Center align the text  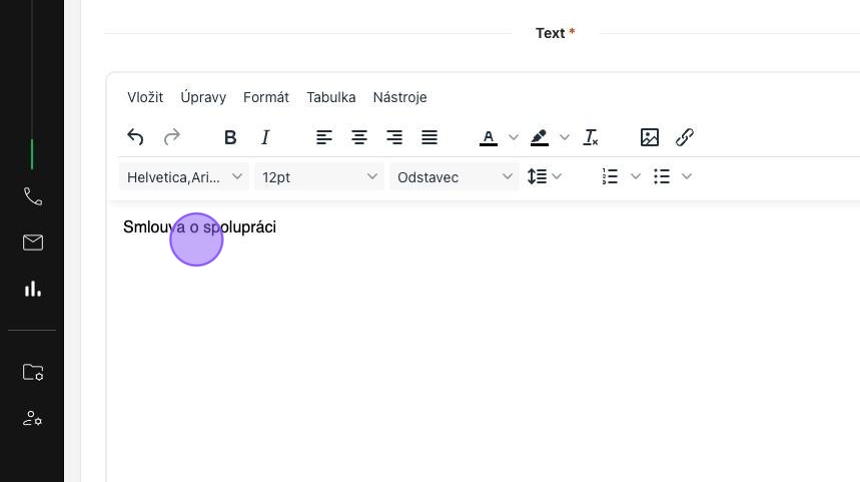[359, 137]
